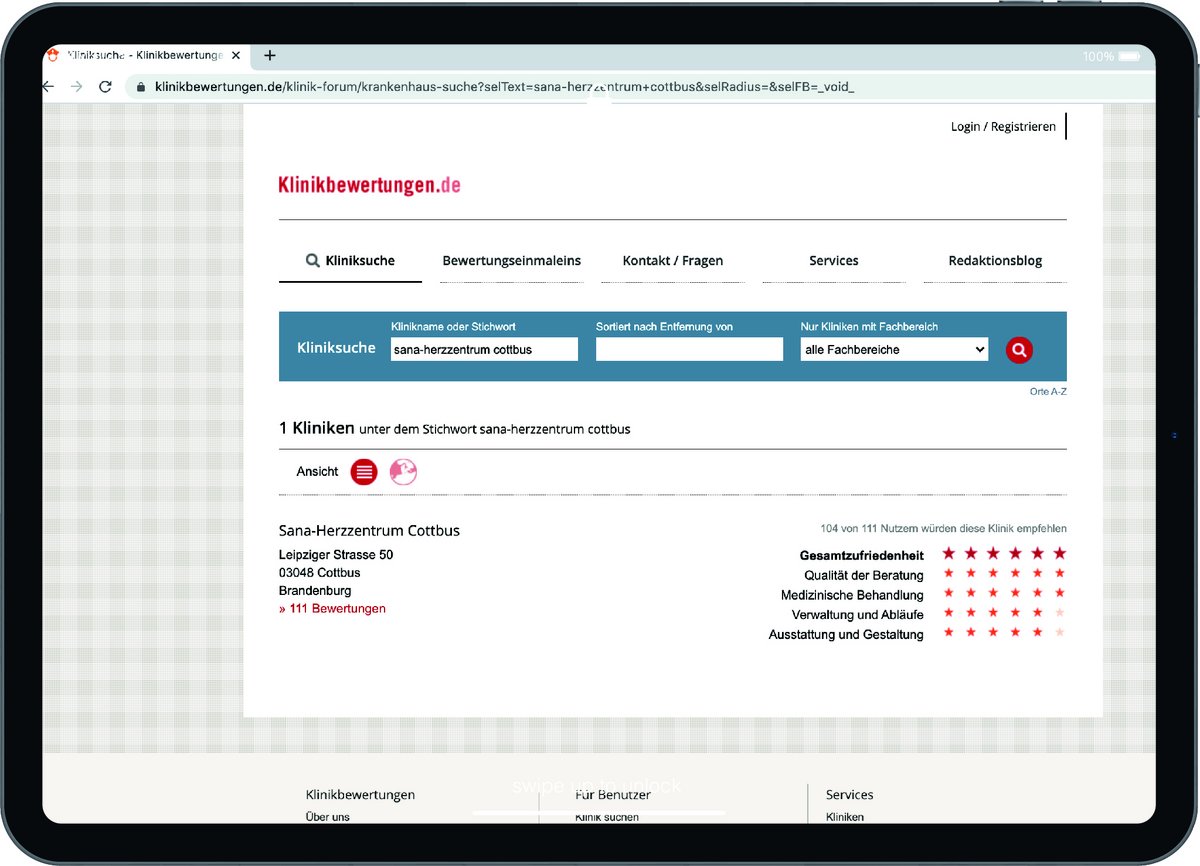Open the Services navigation item
The height and width of the screenshot is (866, 1200).
[833, 261]
